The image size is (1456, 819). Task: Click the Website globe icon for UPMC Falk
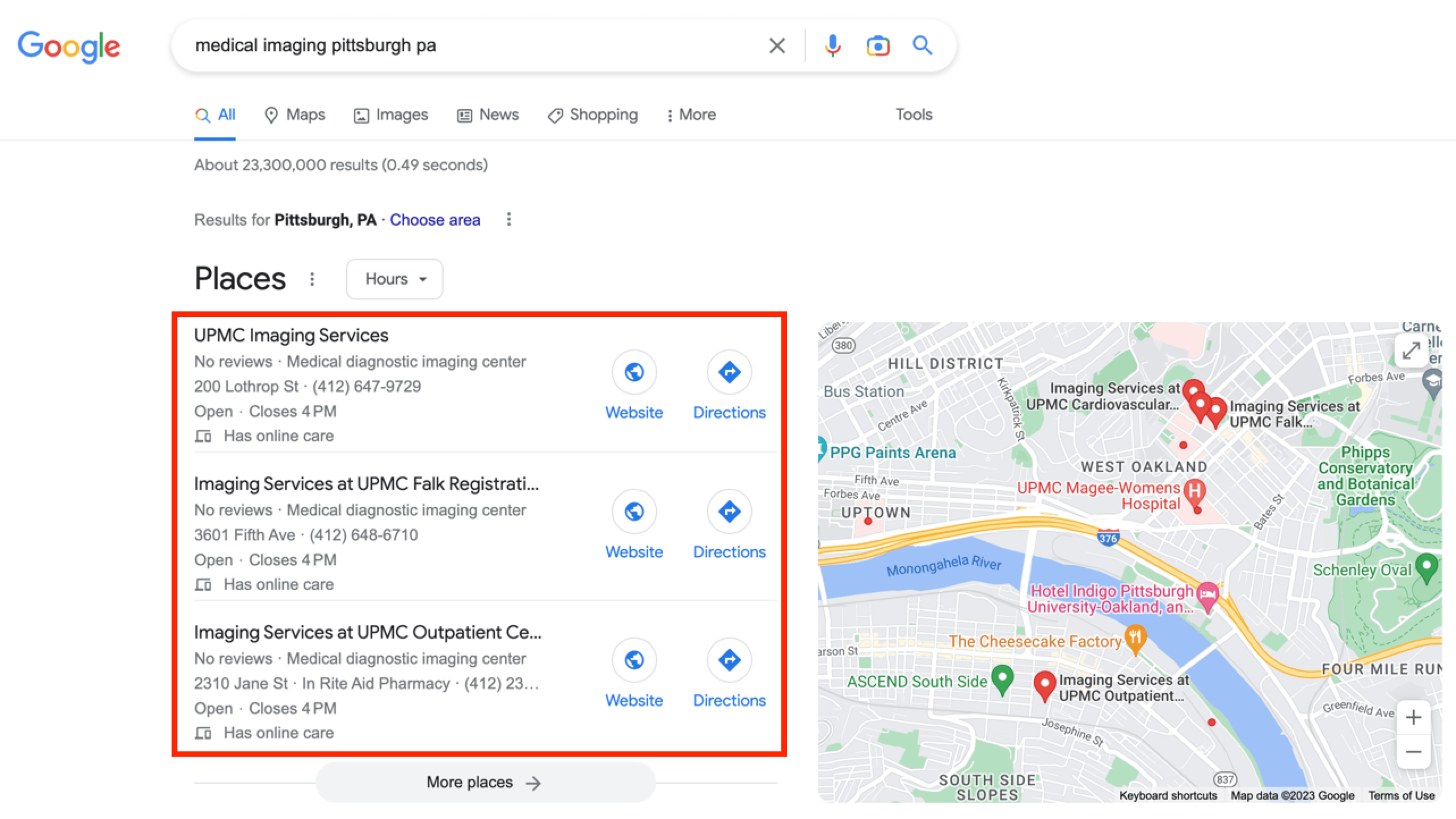pyautogui.click(x=633, y=512)
